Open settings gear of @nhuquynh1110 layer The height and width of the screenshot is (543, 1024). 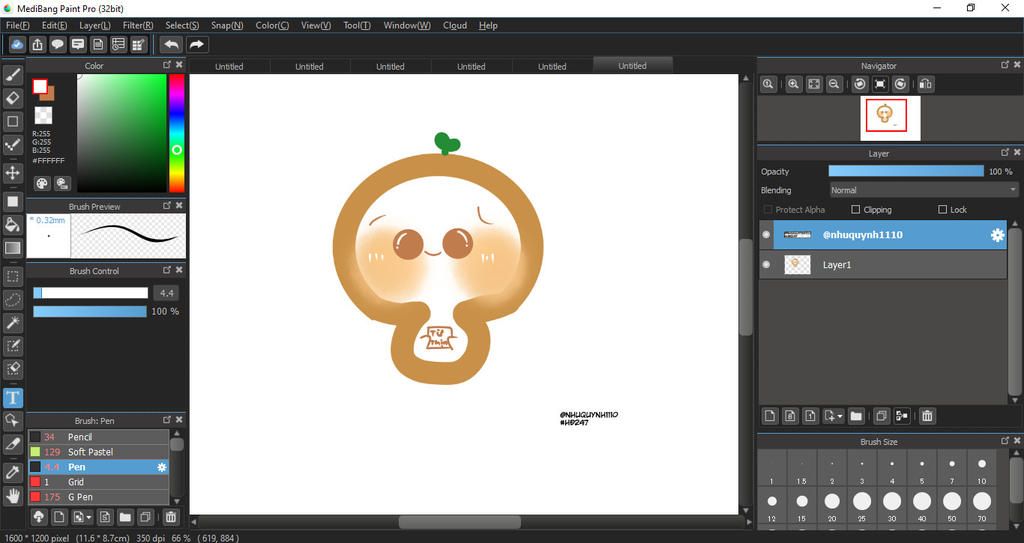[x=997, y=235]
